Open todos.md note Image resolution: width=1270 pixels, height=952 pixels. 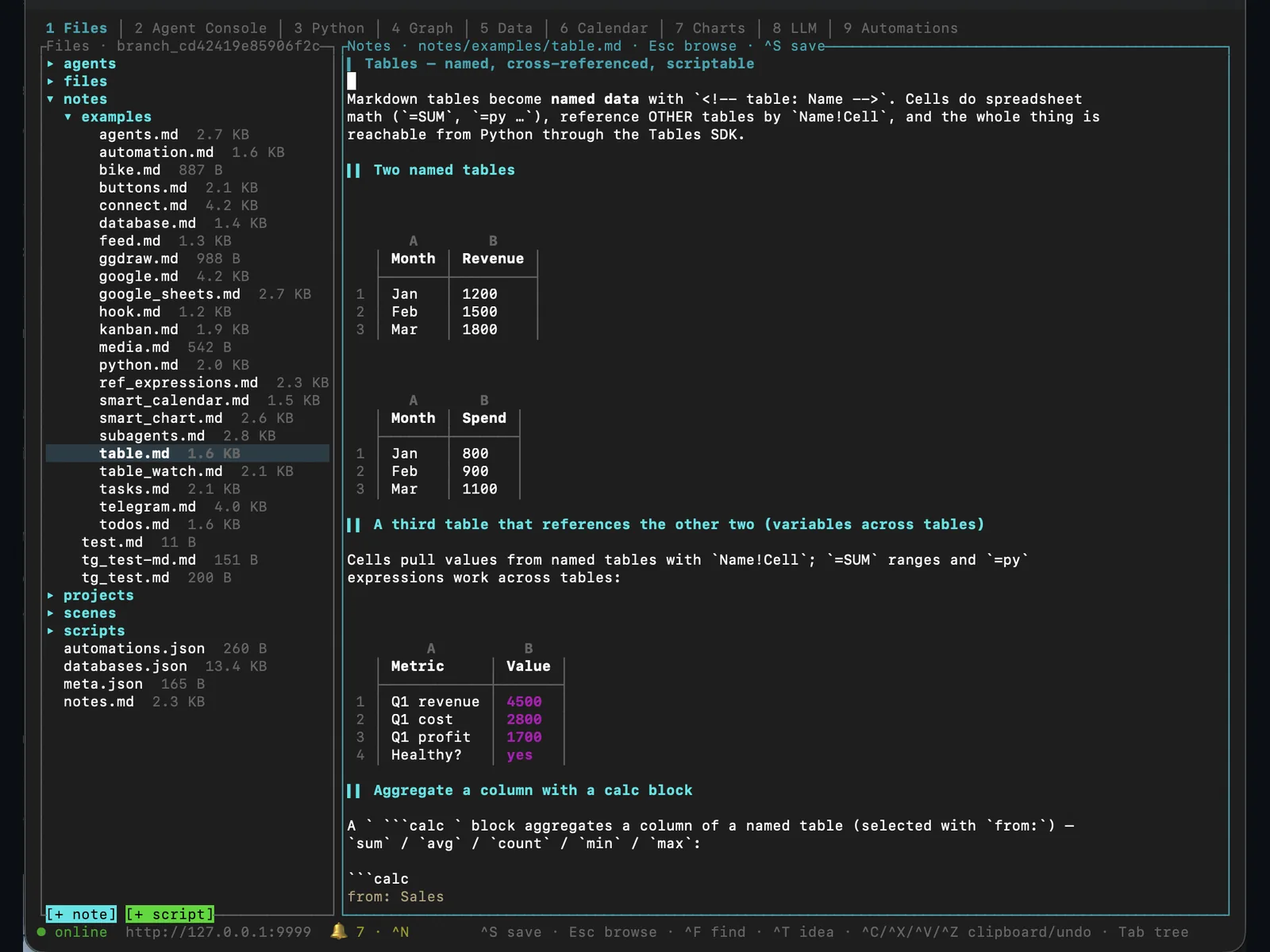[134, 524]
